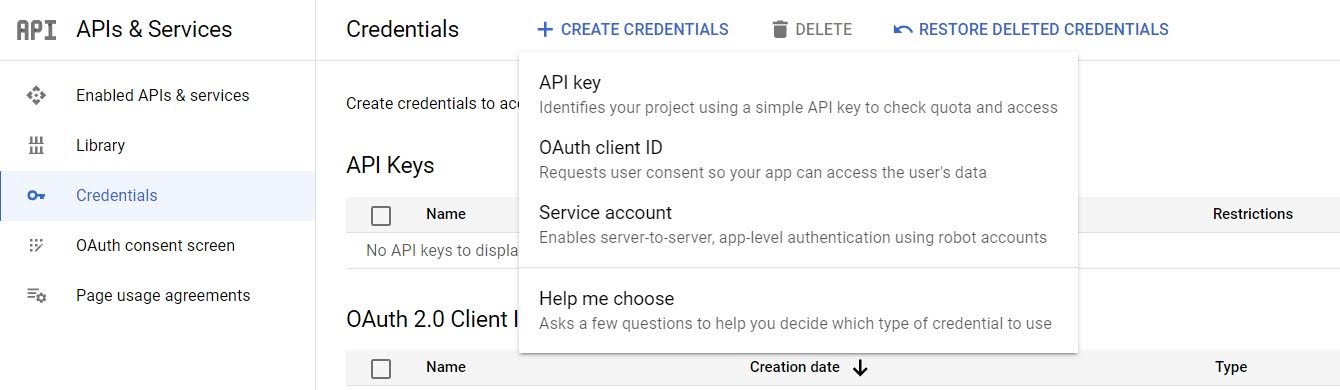
Task: Click the Credentials key icon
Action: pyautogui.click(x=37, y=196)
